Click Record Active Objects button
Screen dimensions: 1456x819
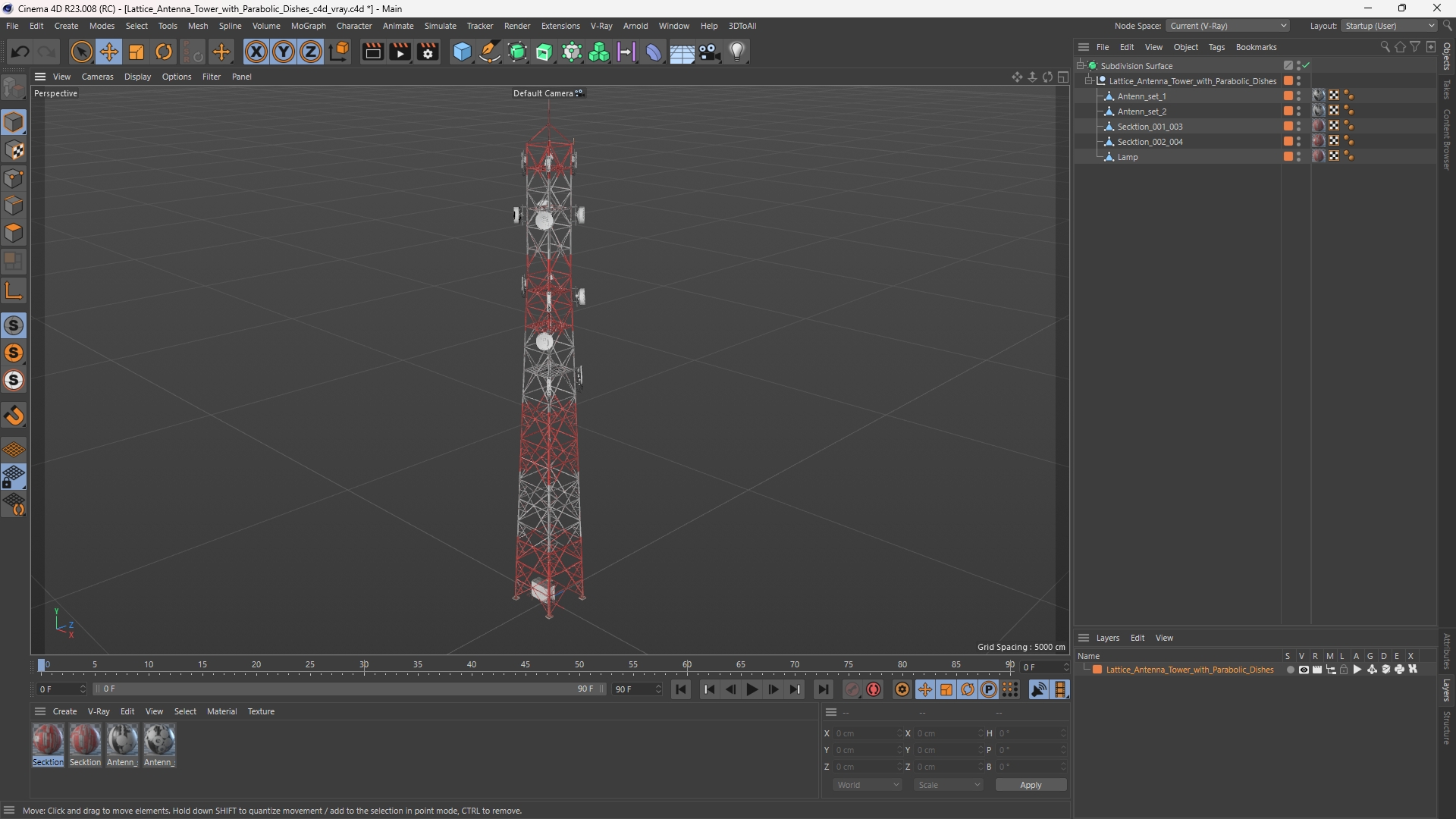[852, 689]
